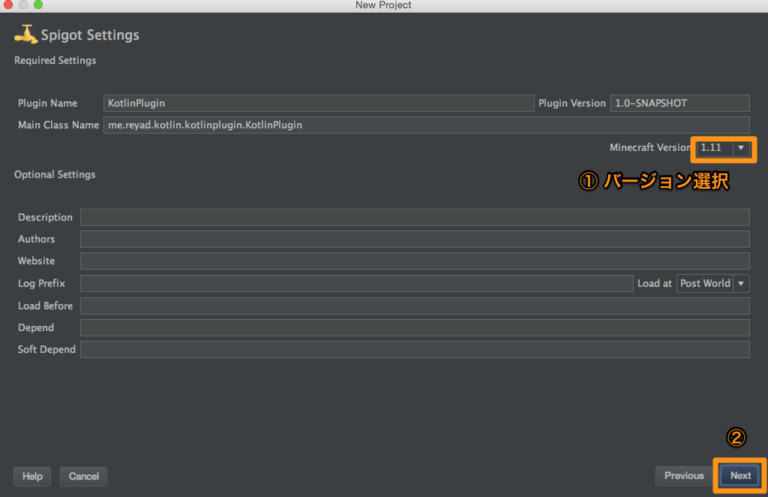Focus the Plugin Name field

coord(318,103)
